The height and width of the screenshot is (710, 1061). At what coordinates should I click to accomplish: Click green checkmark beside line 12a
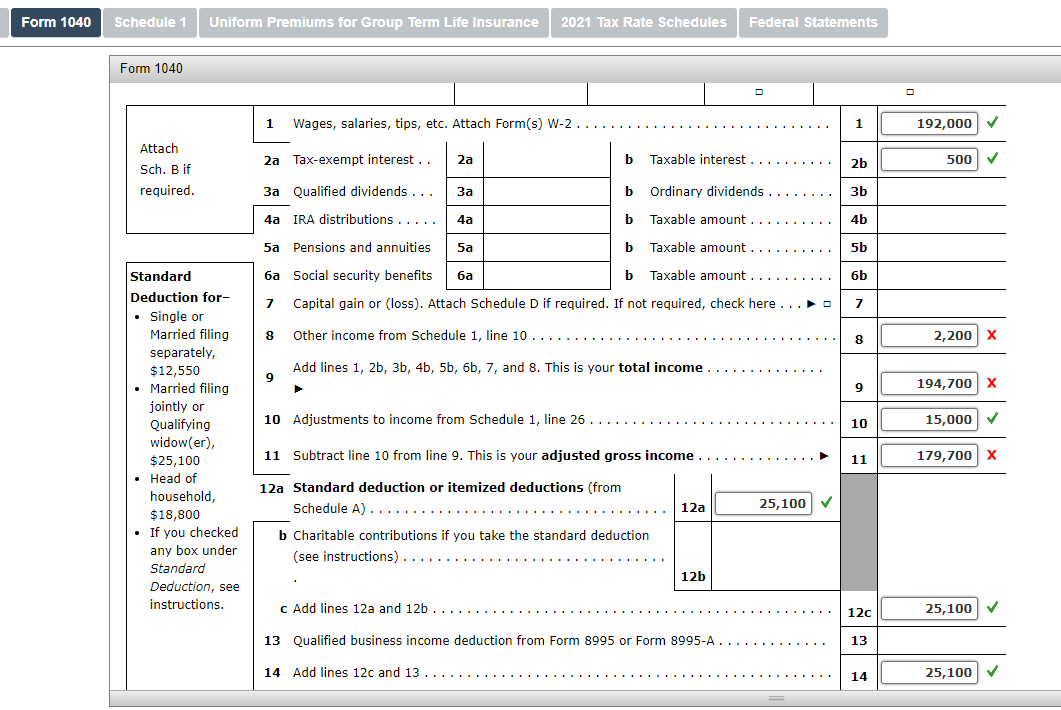point(826,502)
